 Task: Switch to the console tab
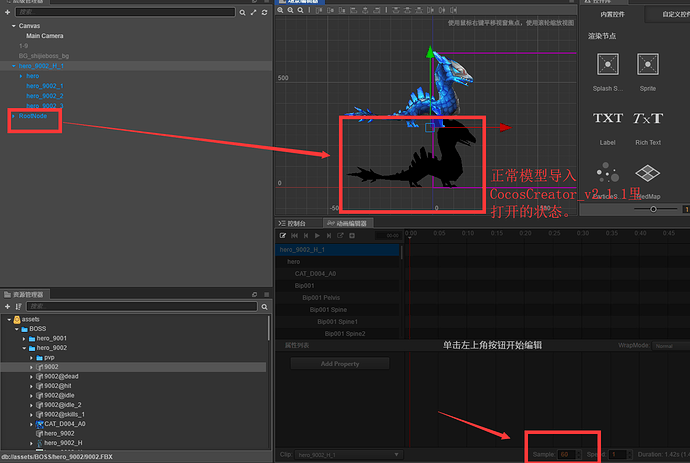pos(292,224)
